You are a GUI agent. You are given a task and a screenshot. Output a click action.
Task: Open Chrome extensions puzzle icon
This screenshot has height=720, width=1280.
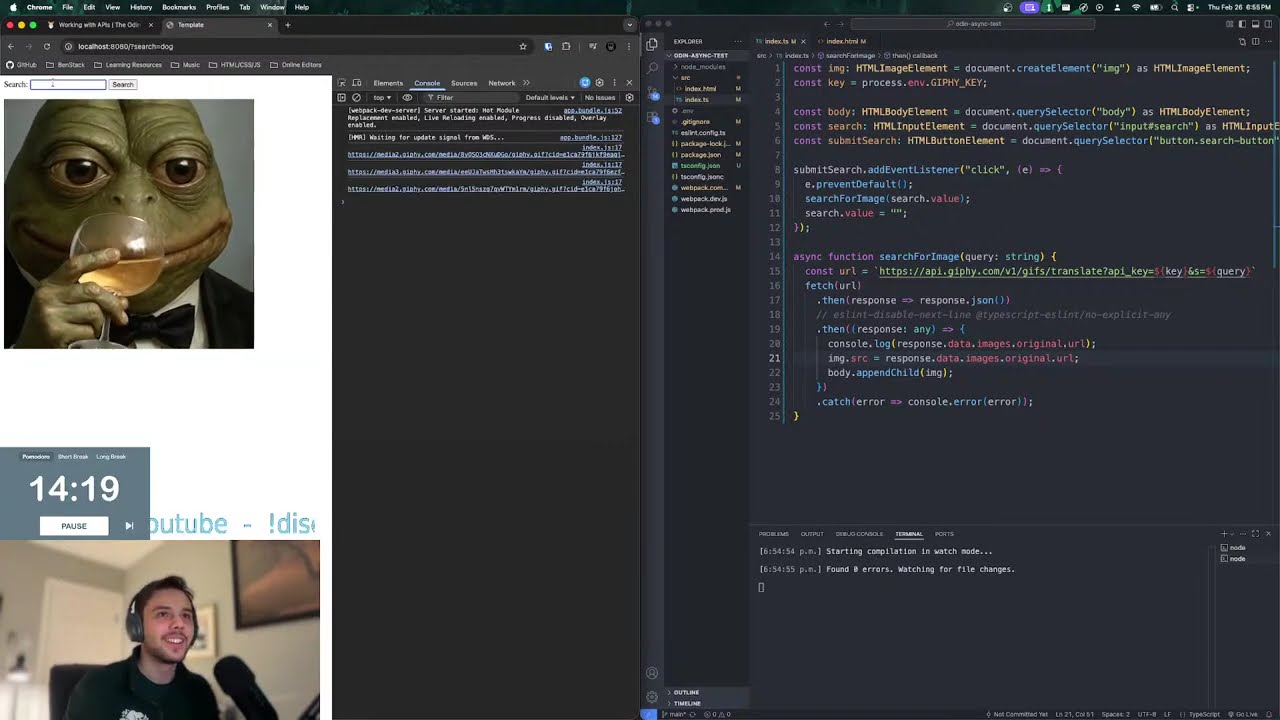pos(566,46)
